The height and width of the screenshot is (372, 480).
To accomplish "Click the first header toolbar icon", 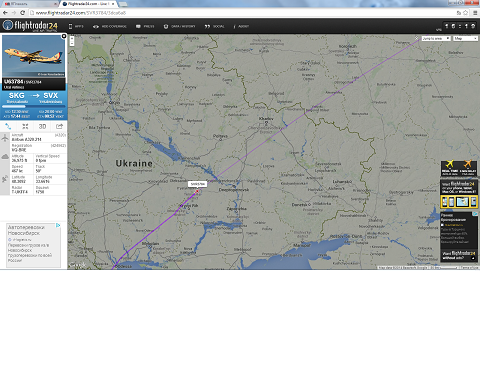I will (x=447, y=26).
